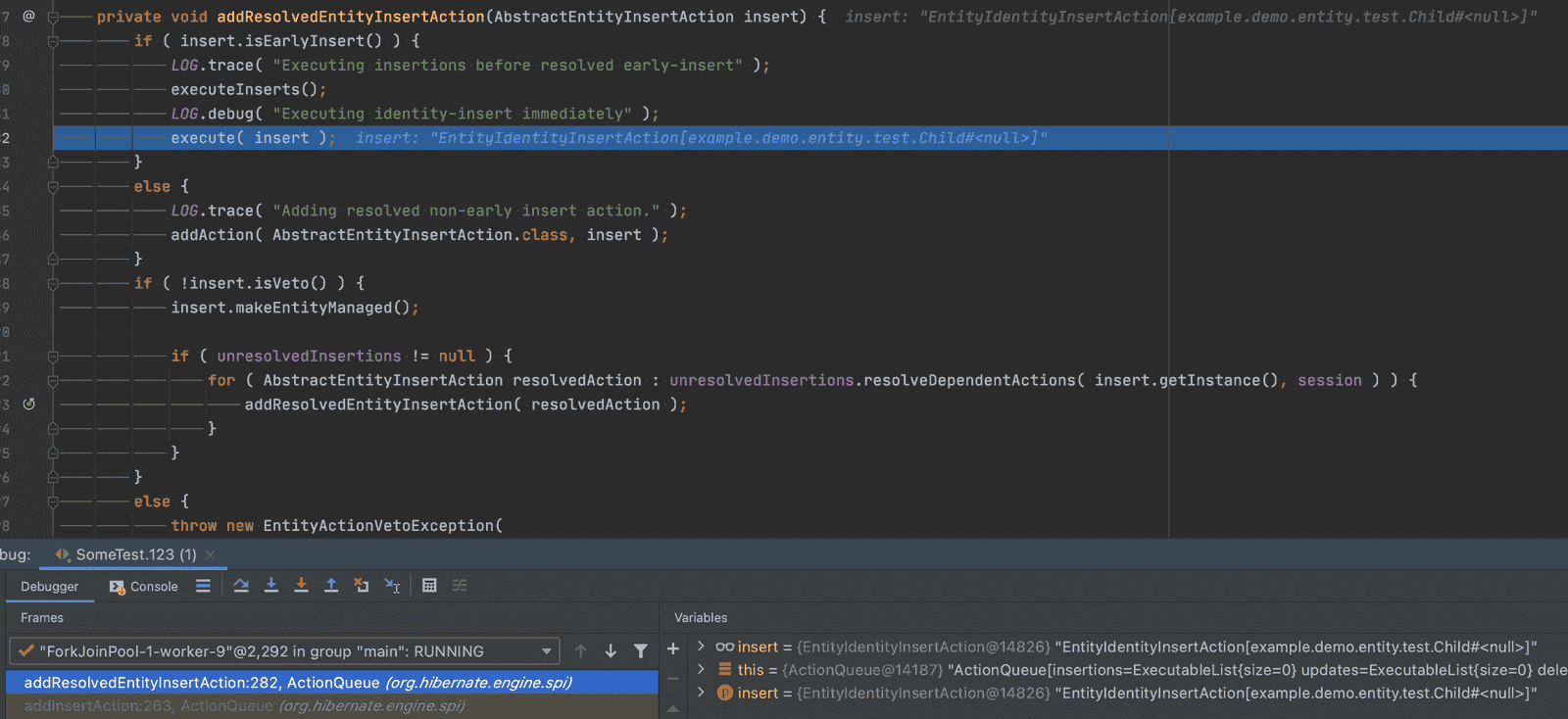Open the thread selector dropdown for ForkJoinPool-1-worker-9
The width and height of the screenshot is (1568, 719).
(x=284, y=651)
